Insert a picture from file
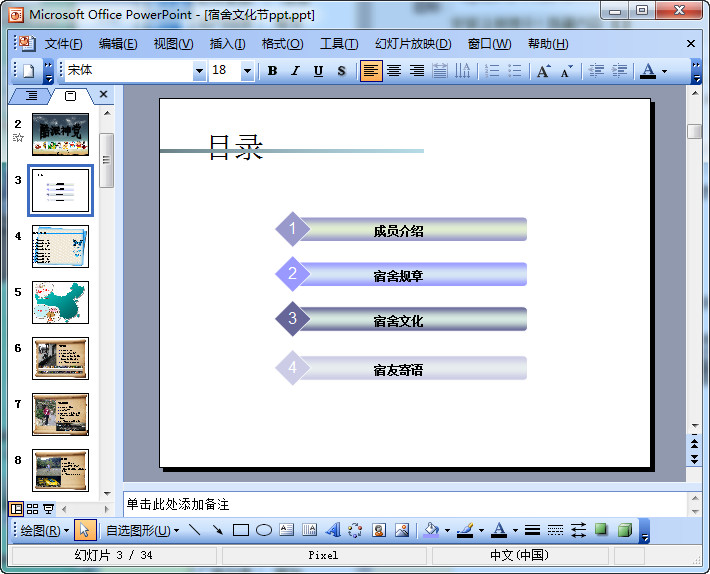The image size is (710, 574). [x=402, y=530]
